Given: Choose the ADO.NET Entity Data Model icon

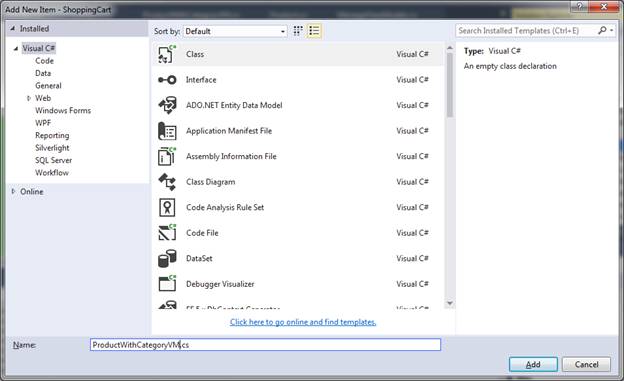Looking at the screenshot, I should click(x=167, y=105).
